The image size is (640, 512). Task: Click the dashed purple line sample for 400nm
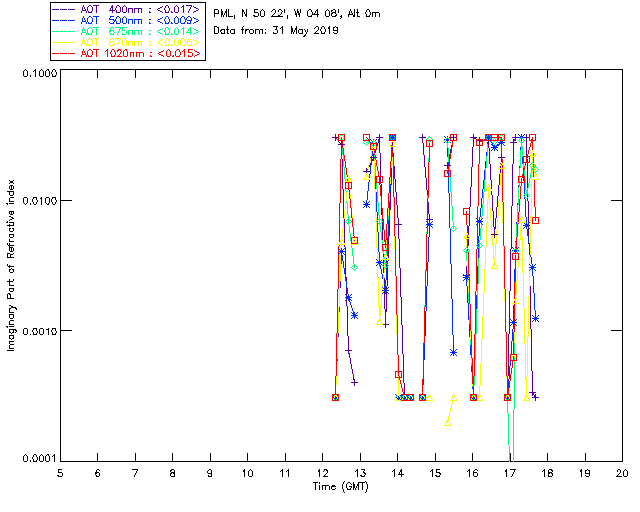tap(66, 9)
